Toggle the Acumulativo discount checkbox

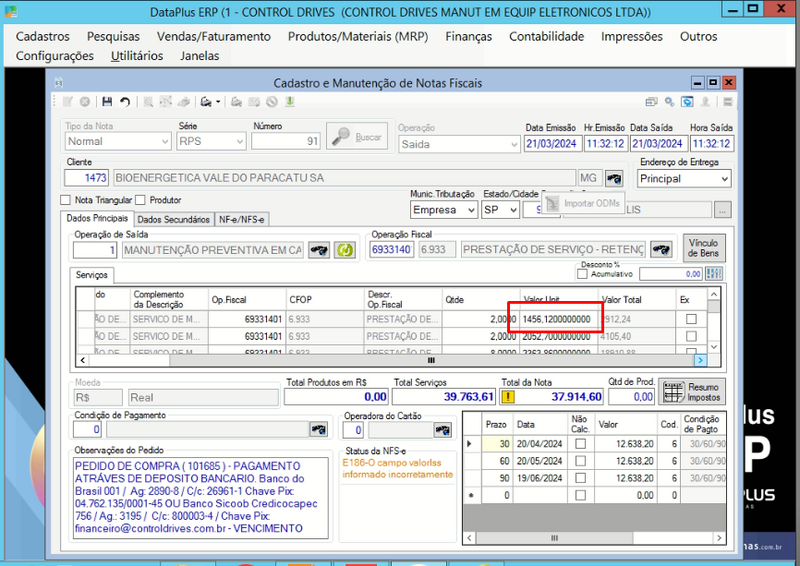pos(582,274)
